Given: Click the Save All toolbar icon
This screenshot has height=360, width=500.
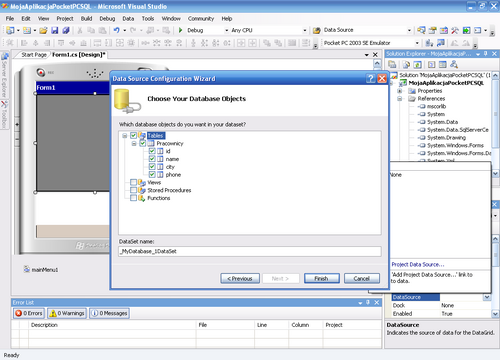Looking at the screenshot, I should pyautogui.click(x=66, y=30).
